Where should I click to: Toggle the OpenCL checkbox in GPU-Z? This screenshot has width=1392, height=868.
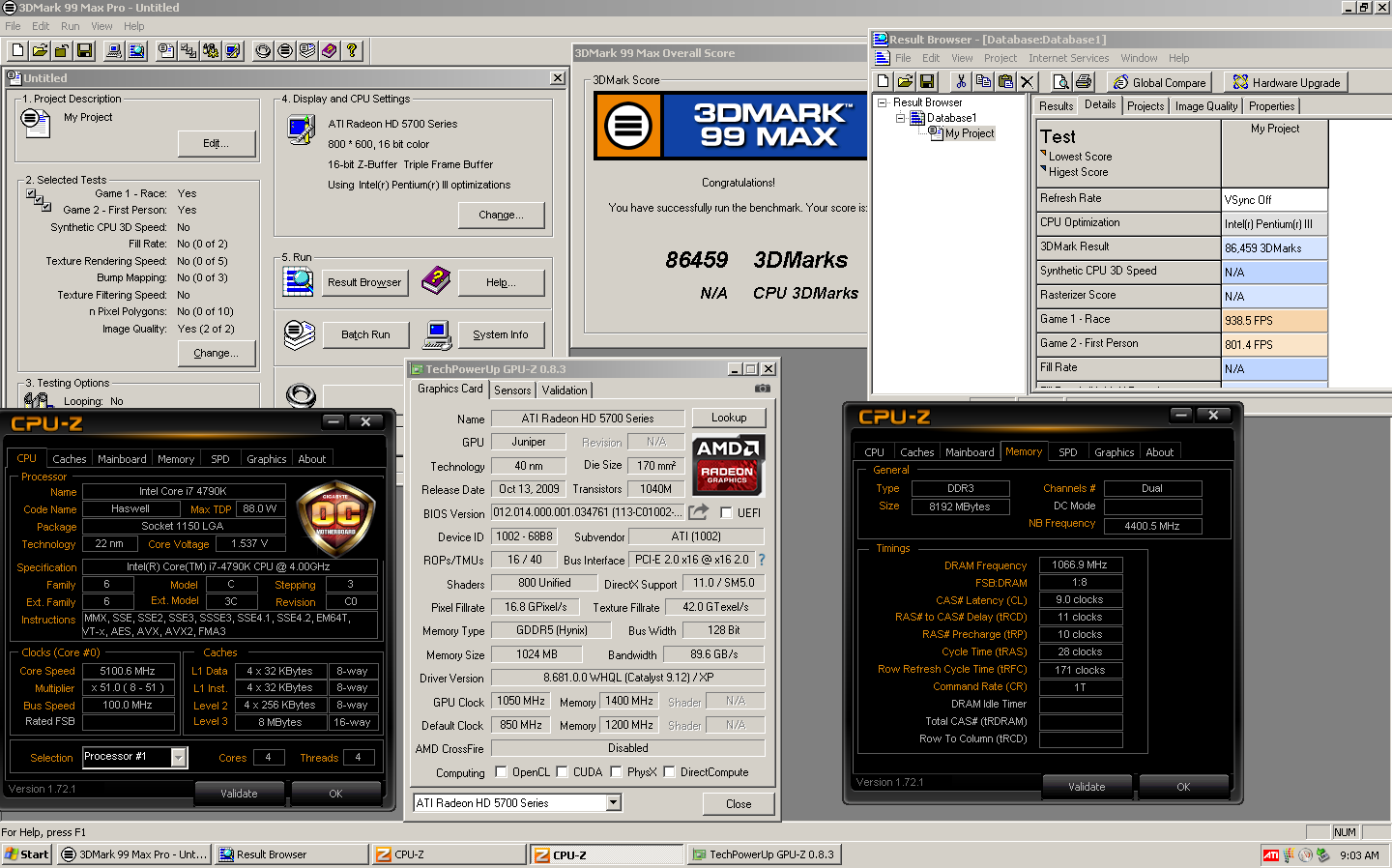501,772
